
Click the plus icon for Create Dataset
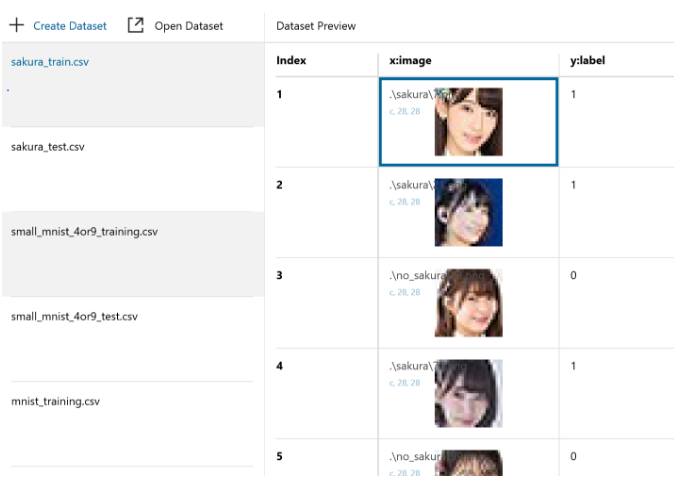(16, 25)
